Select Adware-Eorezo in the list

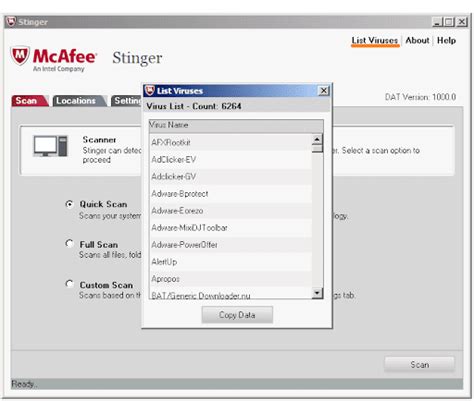231,210
